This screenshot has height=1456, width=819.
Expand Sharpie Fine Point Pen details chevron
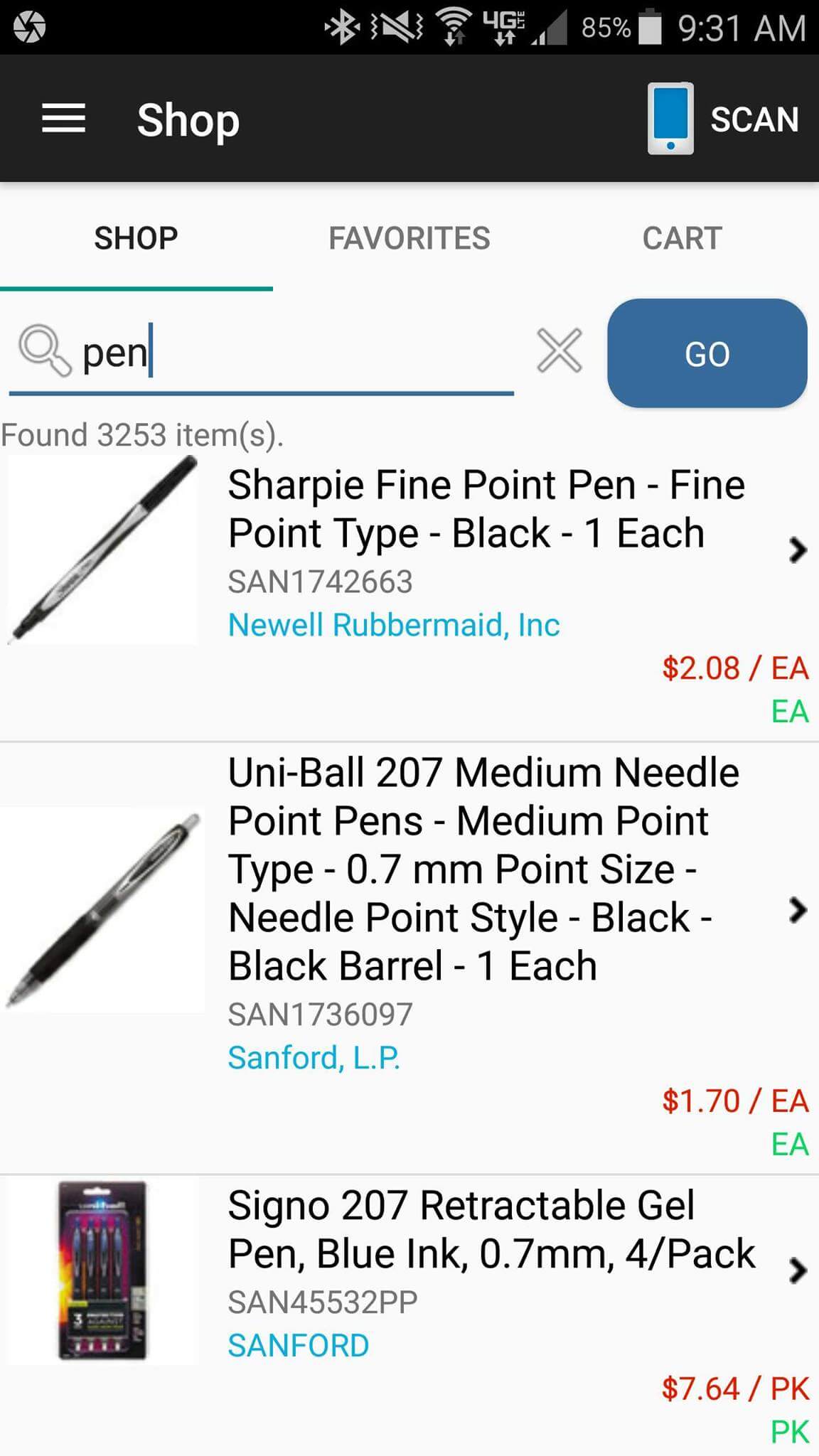[798, 550]
